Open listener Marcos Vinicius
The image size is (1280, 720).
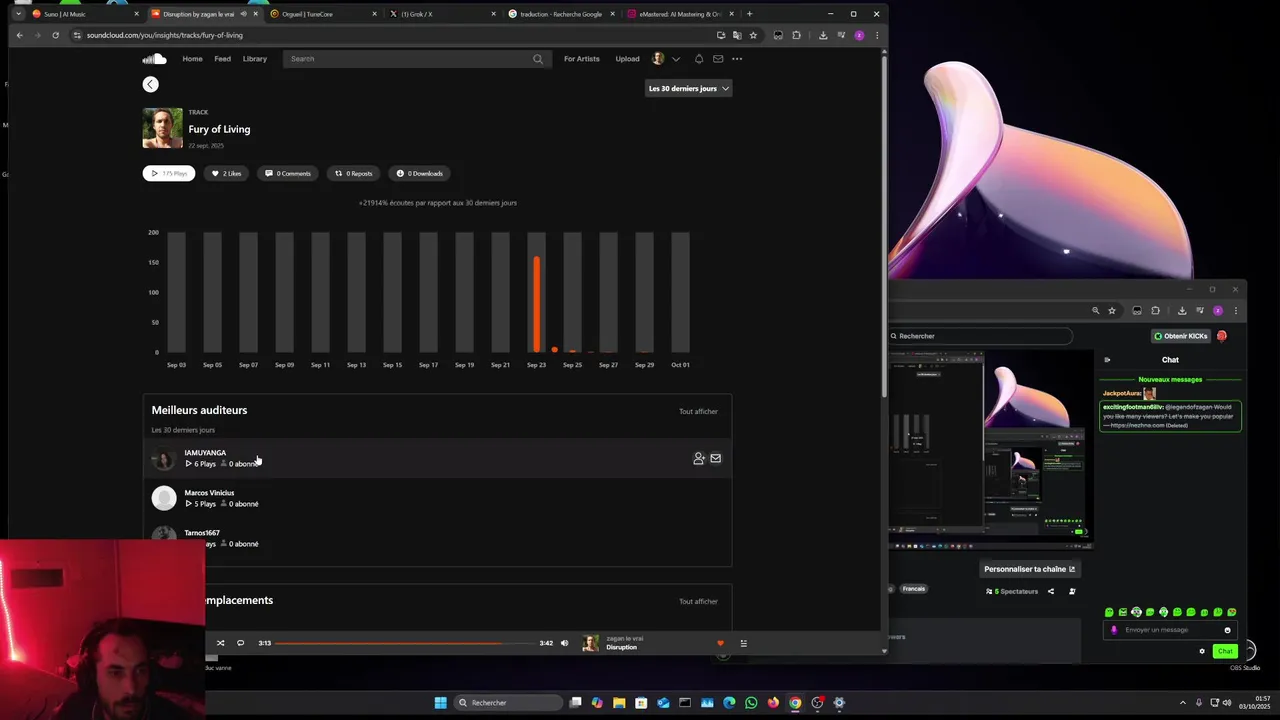tap(209, 493)
